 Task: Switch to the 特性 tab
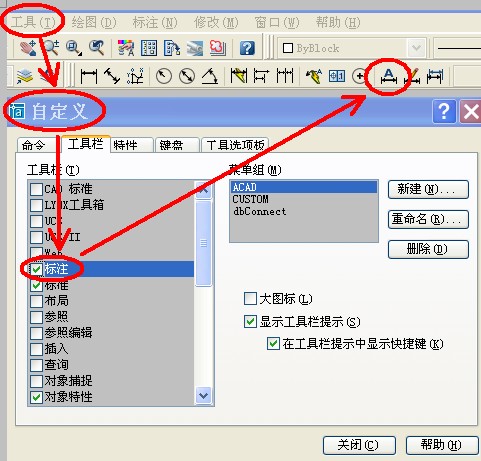[131, 145]
